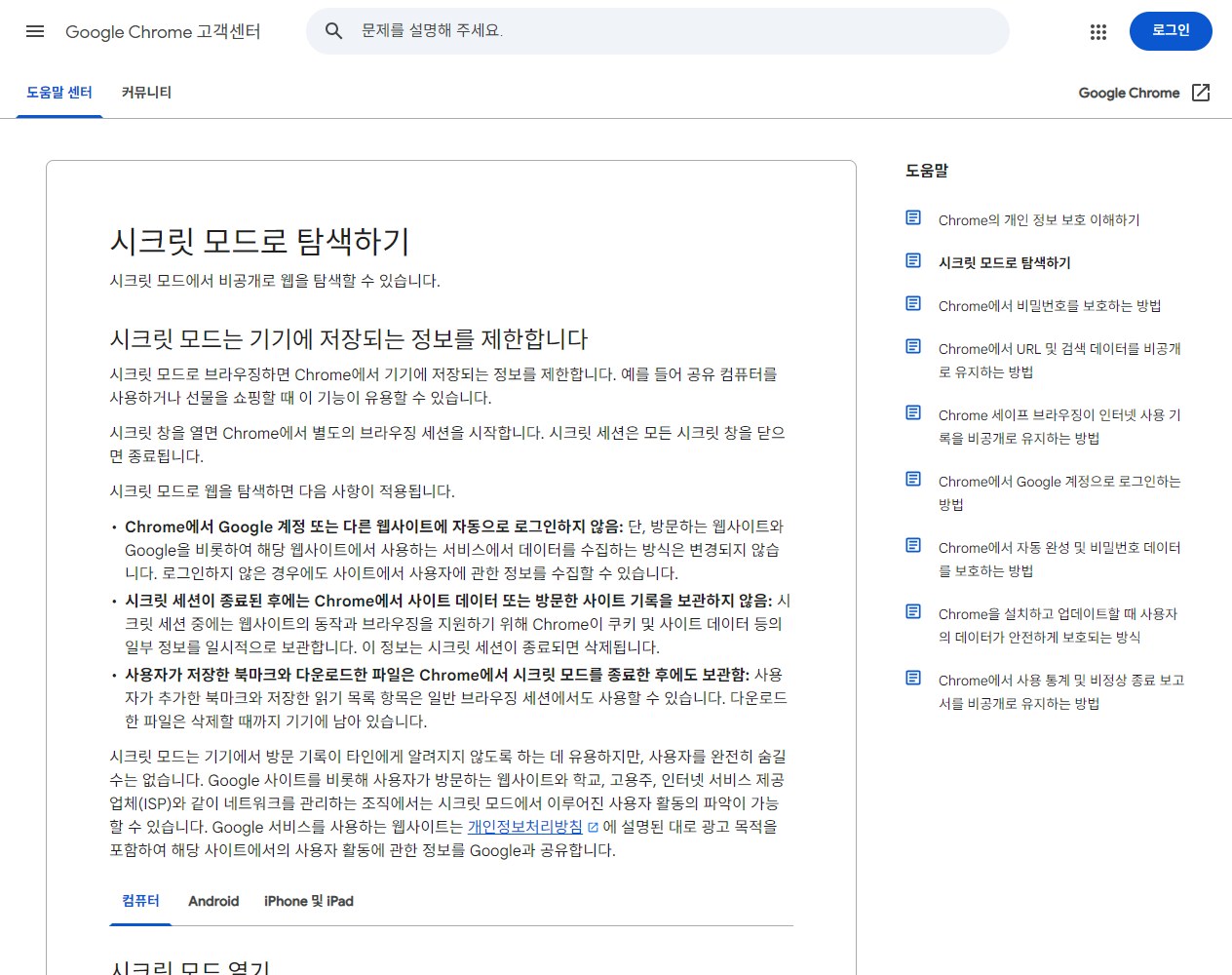
Task: Click the page heading '시크릿 모드로 탐색하기'
Action: [259, 241]
